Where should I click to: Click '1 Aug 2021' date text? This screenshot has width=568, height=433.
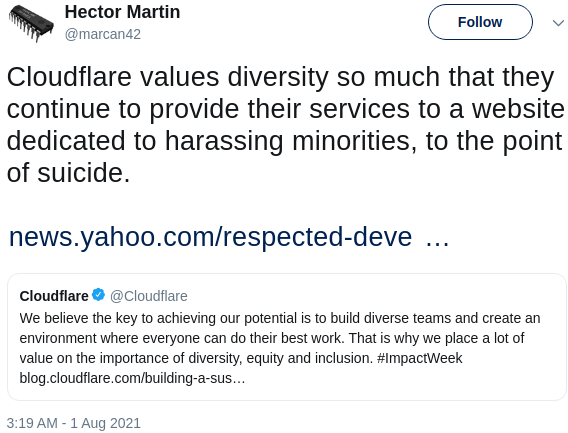pyautogui.click(x=105, y=423)
